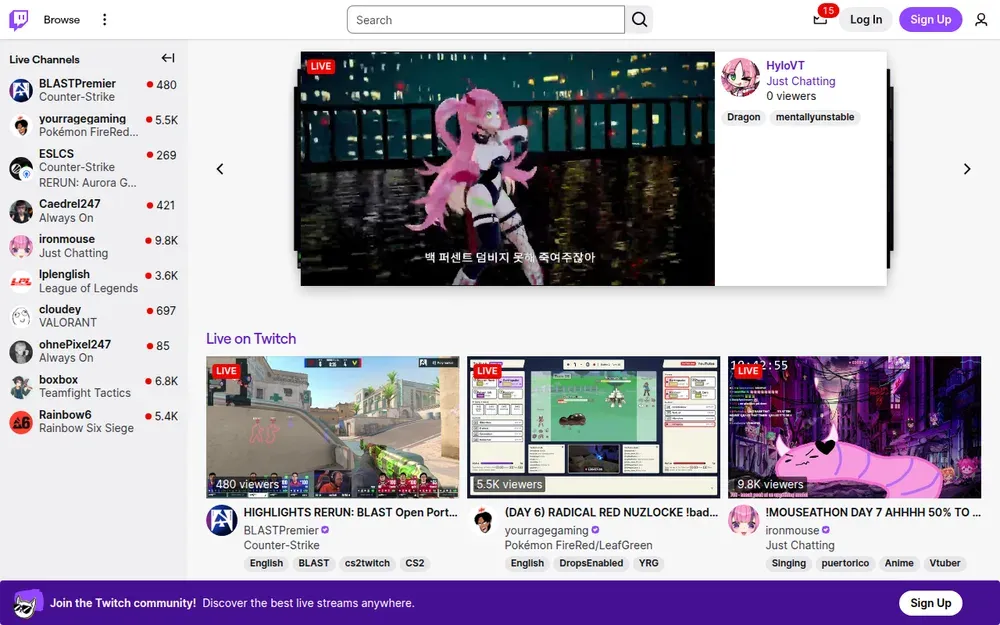Select the Anime tag
The width and height of the screenshot is (1000, 625).
point(899,563)
